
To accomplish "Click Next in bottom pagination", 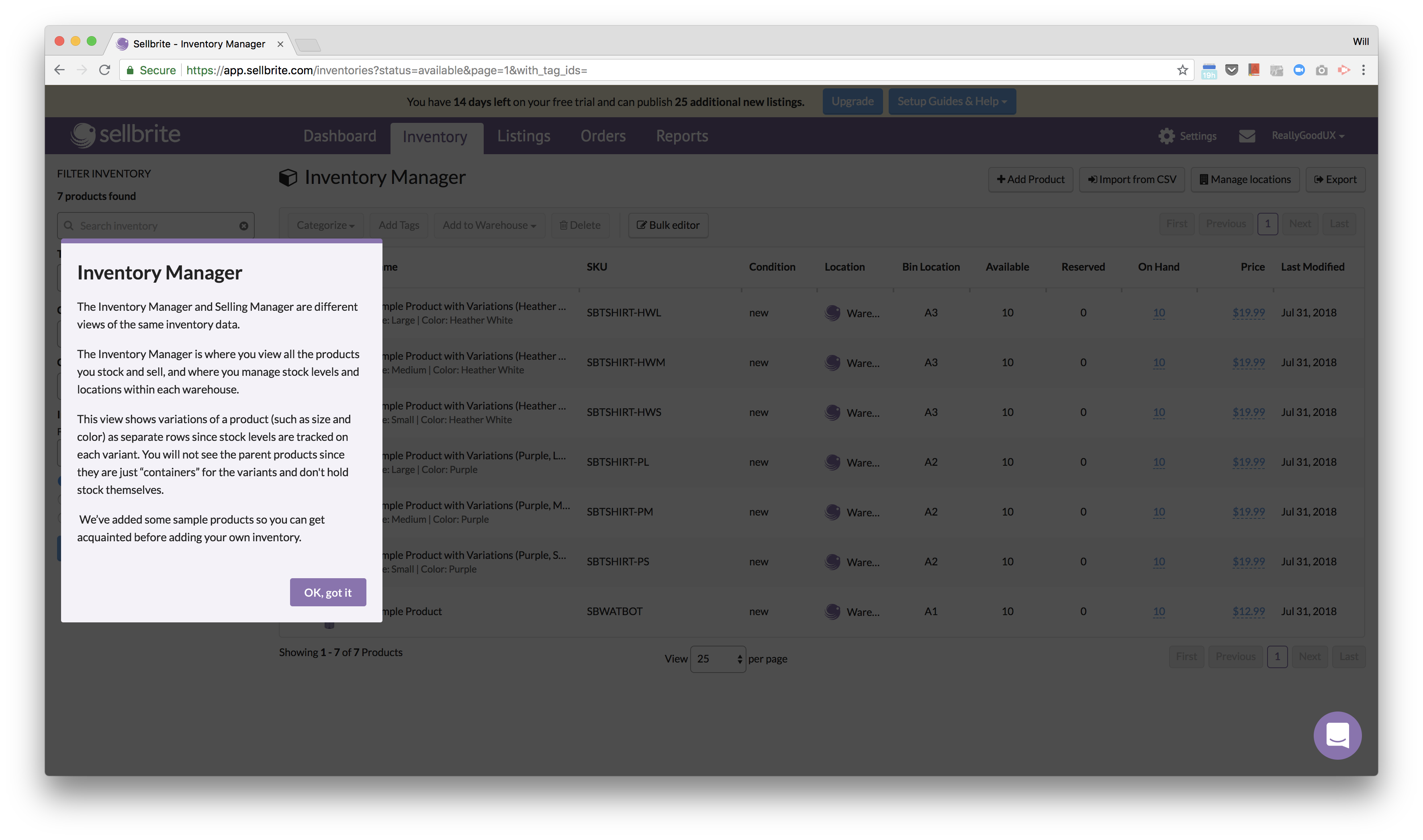I will point(1309,656).
